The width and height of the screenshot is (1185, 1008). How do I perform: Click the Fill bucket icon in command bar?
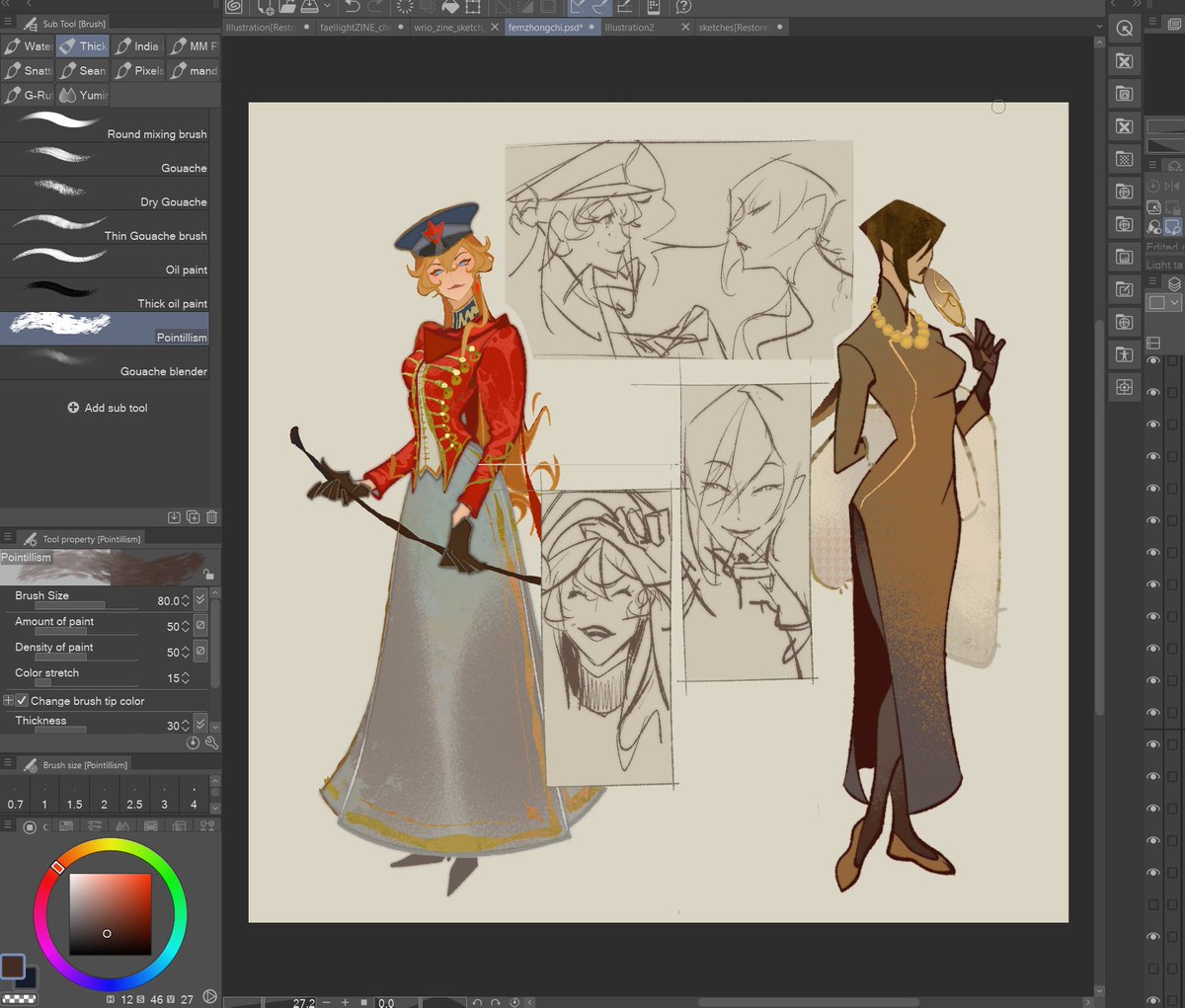pos(450,7)
